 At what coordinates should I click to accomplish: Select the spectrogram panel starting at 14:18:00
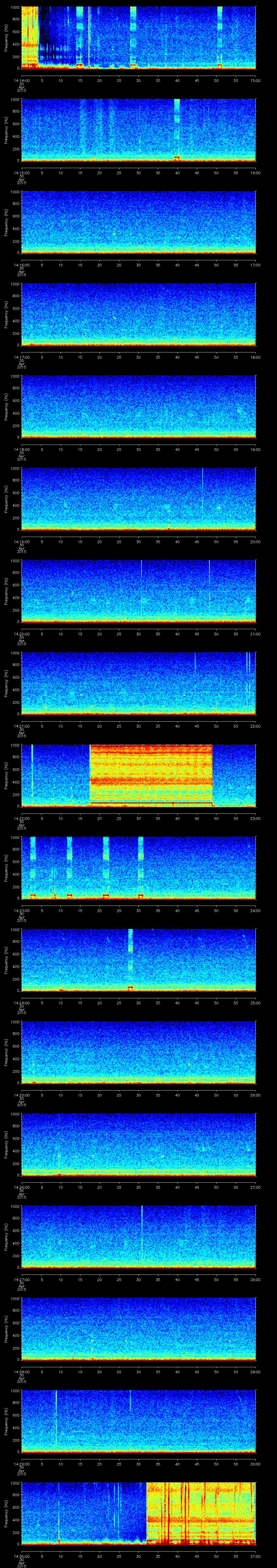pyautogui.click(x=138, y=407)
